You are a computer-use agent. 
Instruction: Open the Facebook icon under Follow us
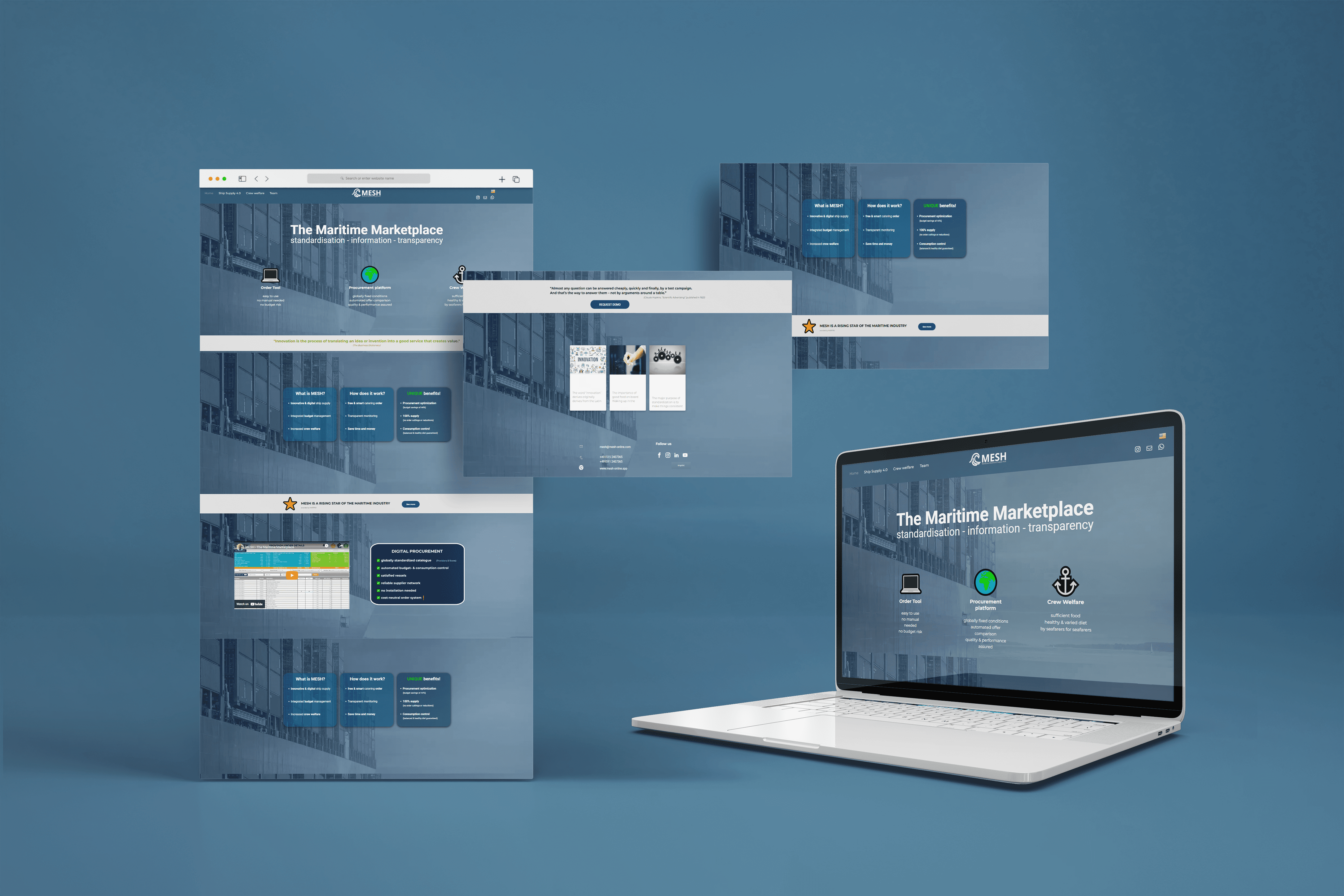pyautogui.click(x=659, y=455)
